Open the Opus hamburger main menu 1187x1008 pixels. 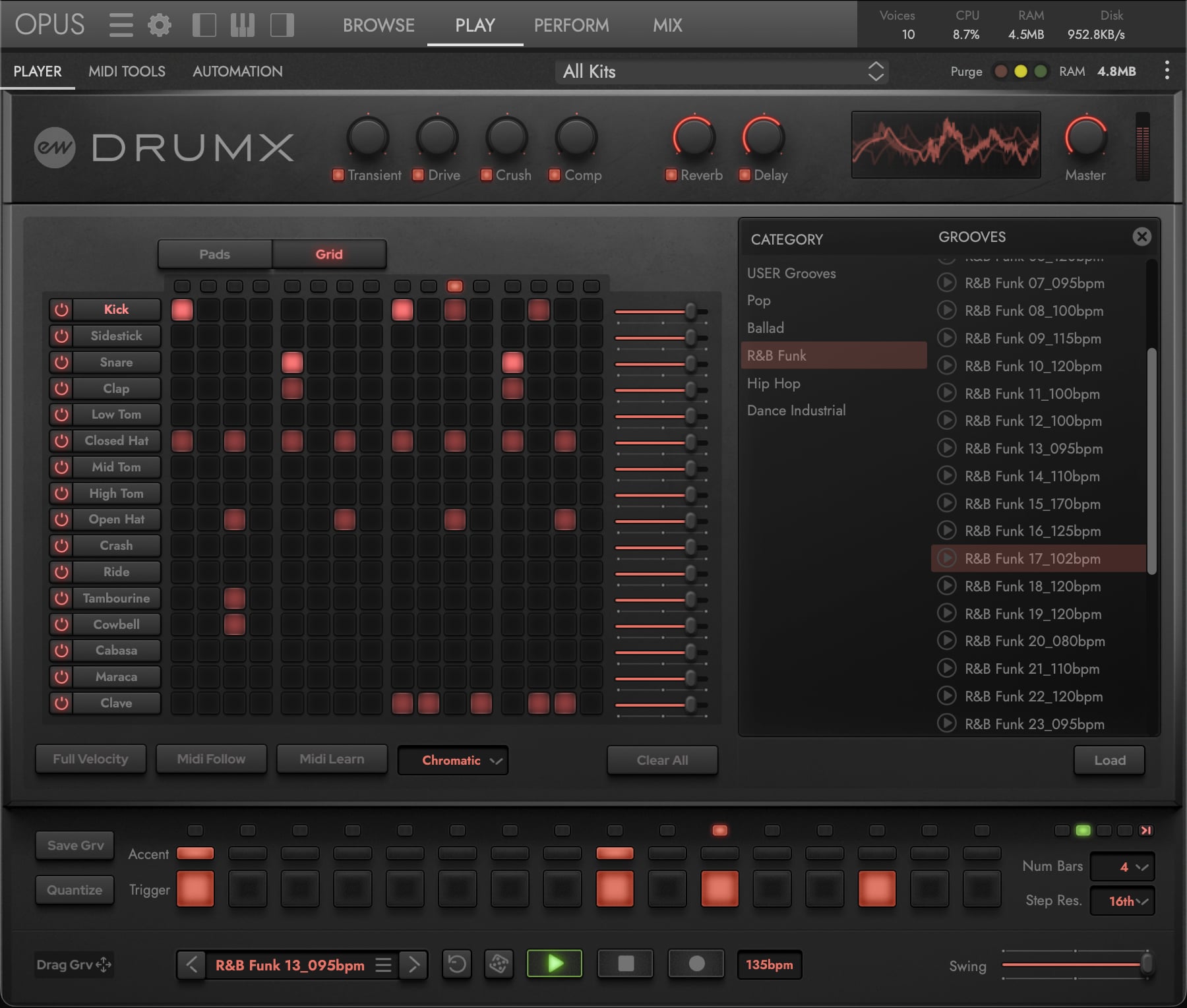[121, 25]
